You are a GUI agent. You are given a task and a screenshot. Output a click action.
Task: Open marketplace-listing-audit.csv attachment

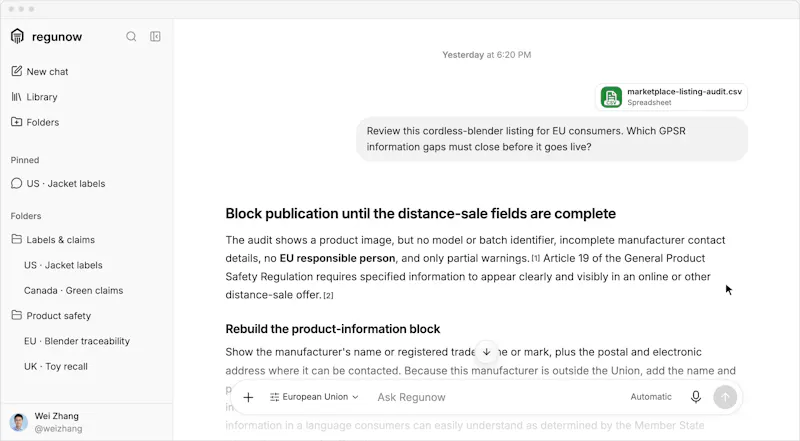click(x=671, y=96)
